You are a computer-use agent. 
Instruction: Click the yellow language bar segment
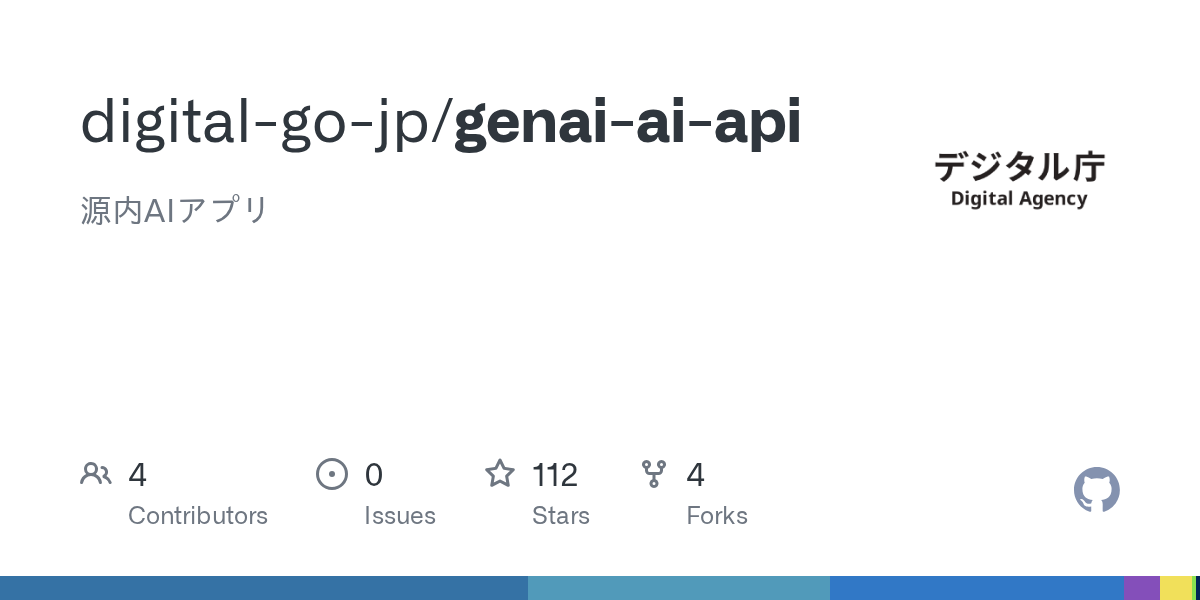pyautogui.click(x=1175, y=588)
